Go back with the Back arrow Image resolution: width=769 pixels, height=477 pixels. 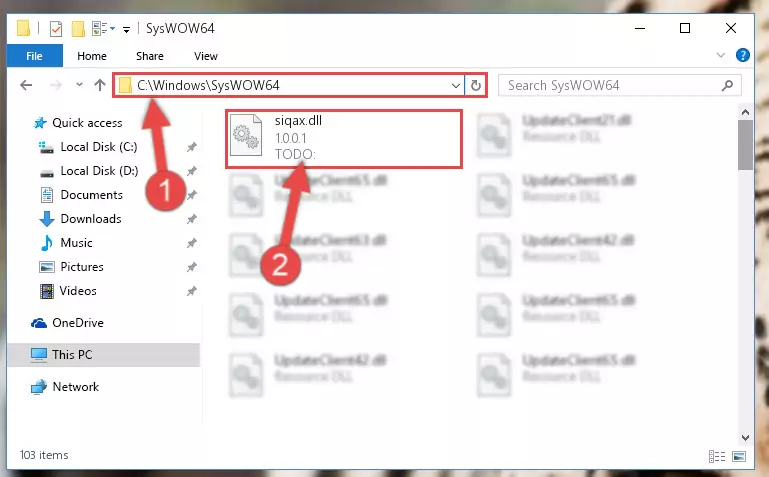(x=26, y=85)
